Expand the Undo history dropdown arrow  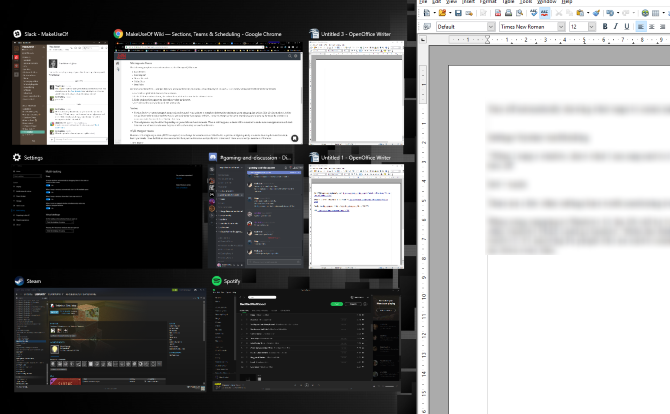coord(618,13)
